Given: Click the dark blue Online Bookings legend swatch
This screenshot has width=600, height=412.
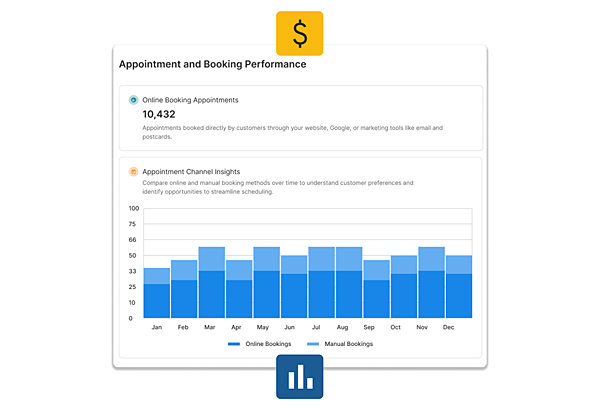Looking at the screenshot, I should pyautogui.click(x=234, y=344).
